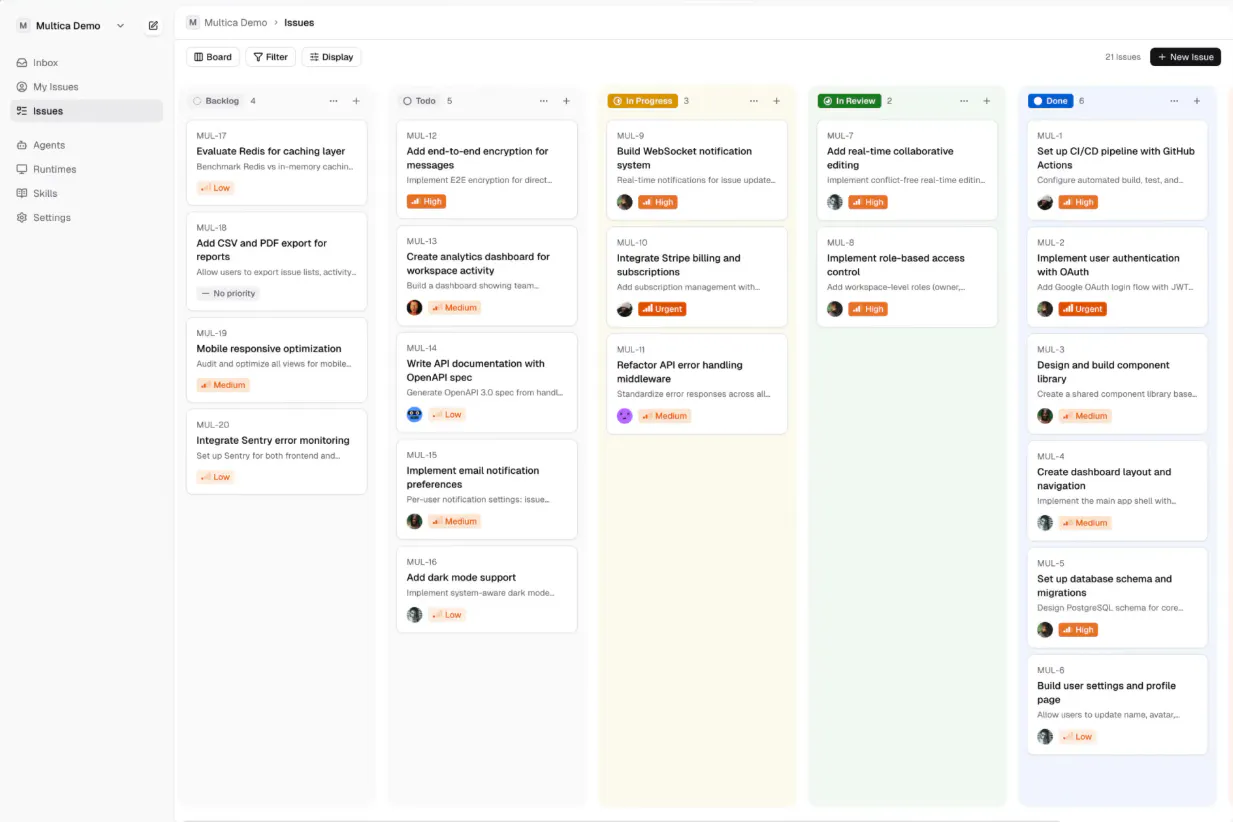Viewport: 1233px width, 822px height.
Task: Add an issue to In Review column
Action: (986, 101)
